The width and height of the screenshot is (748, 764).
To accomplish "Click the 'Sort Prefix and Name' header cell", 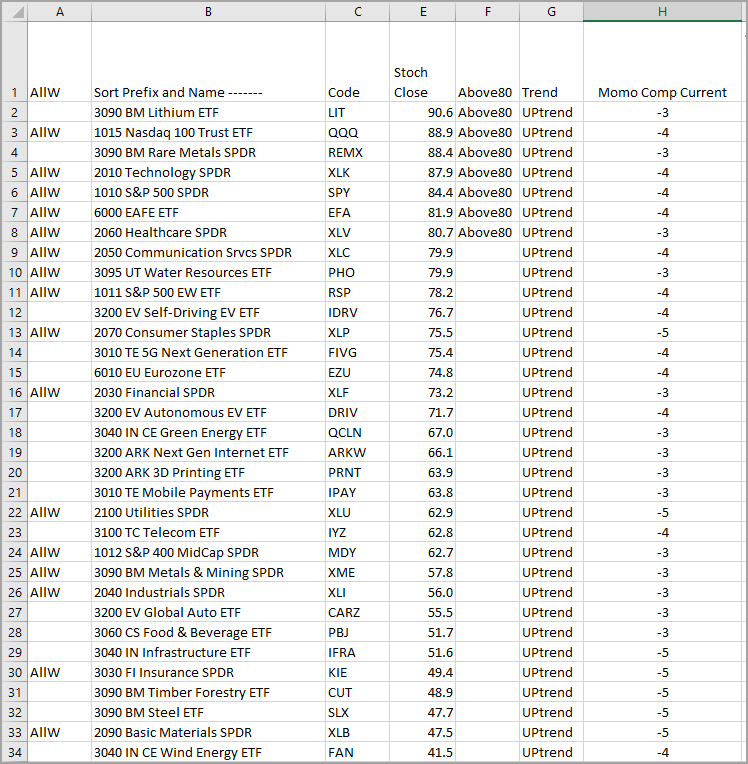I will coord(208,62).
